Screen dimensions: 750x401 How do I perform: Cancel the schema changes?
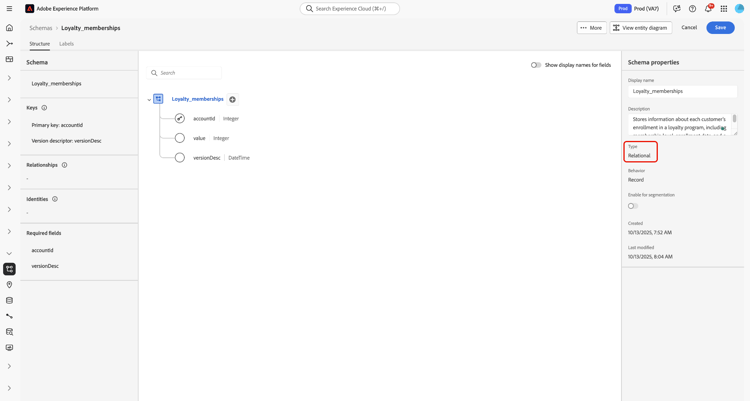(x=689, y=27)
